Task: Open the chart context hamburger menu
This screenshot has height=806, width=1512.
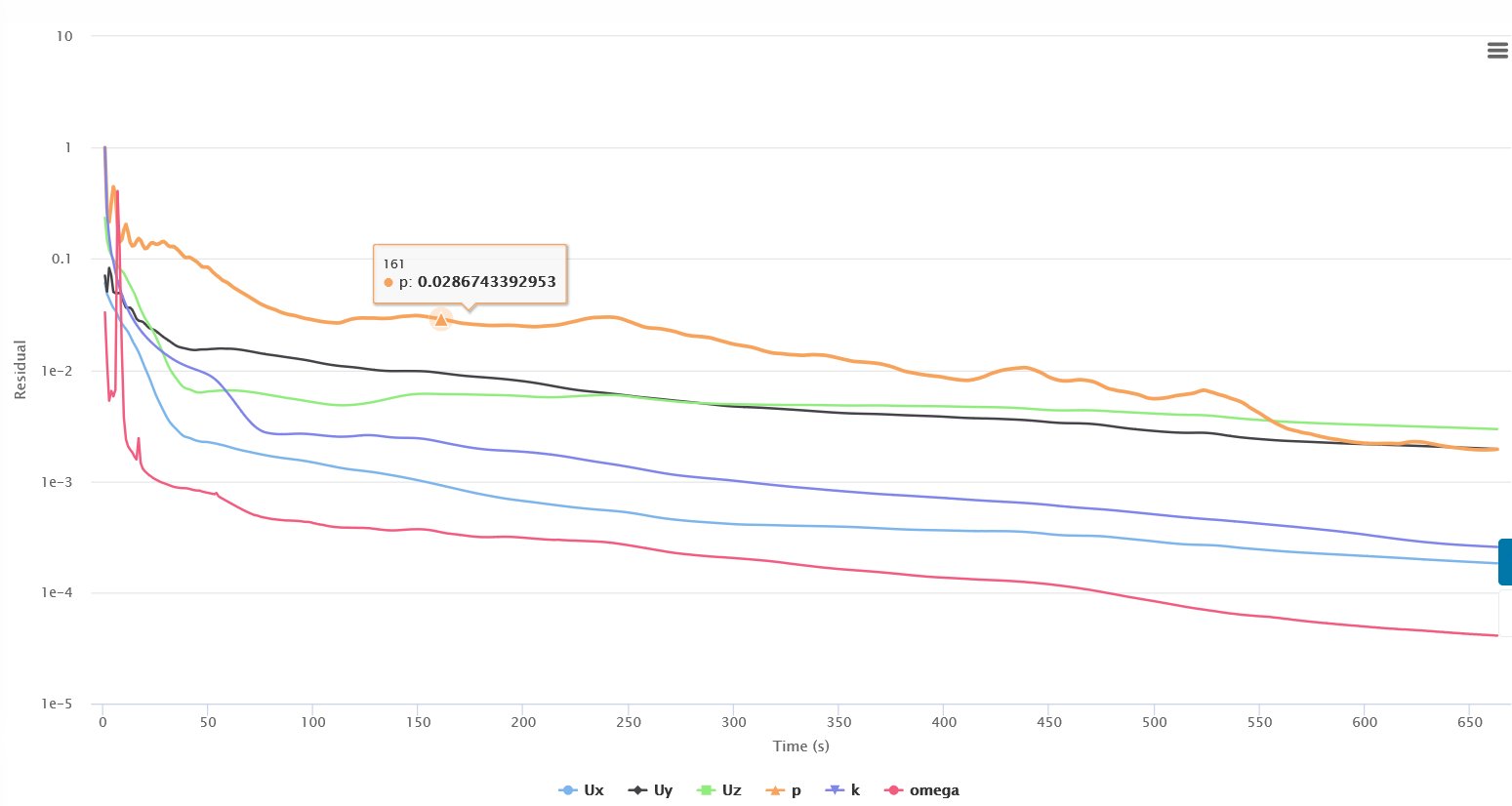Action: coord(1497,51)
